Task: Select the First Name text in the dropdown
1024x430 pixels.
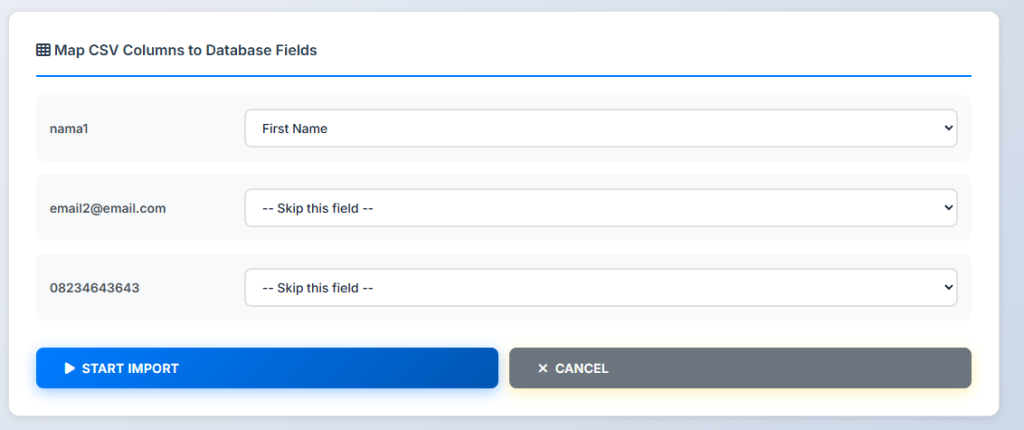Action: coord(295,128)
